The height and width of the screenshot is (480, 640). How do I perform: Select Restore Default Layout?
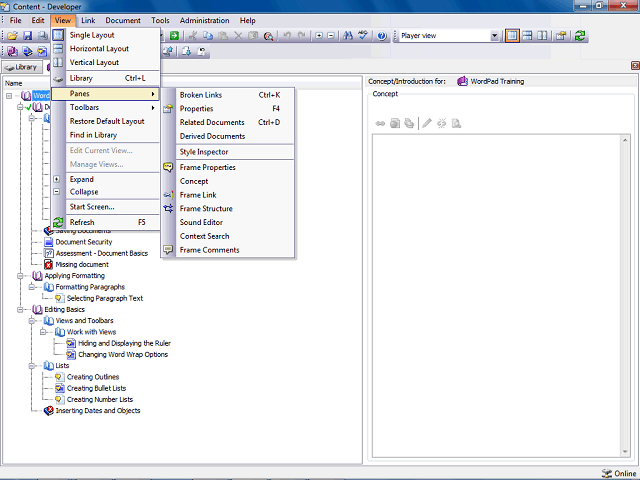(x=107, y=121)
